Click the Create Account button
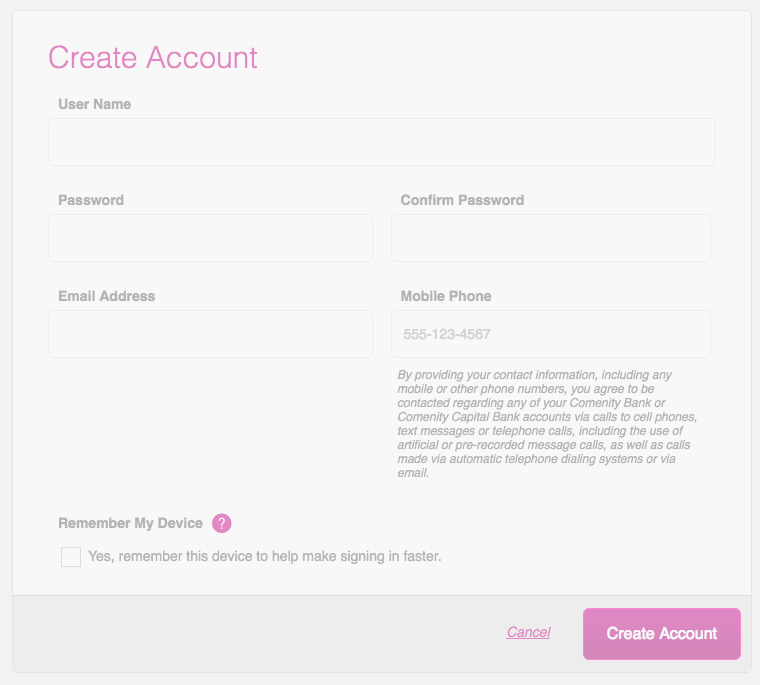 tap(662, 634)
